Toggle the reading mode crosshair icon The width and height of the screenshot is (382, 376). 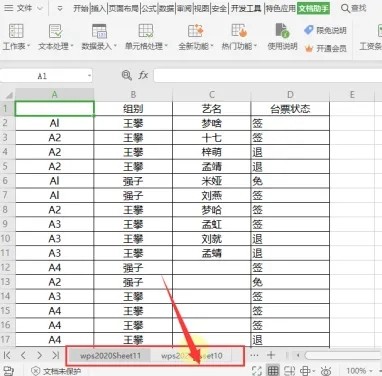tap(305, 371)
